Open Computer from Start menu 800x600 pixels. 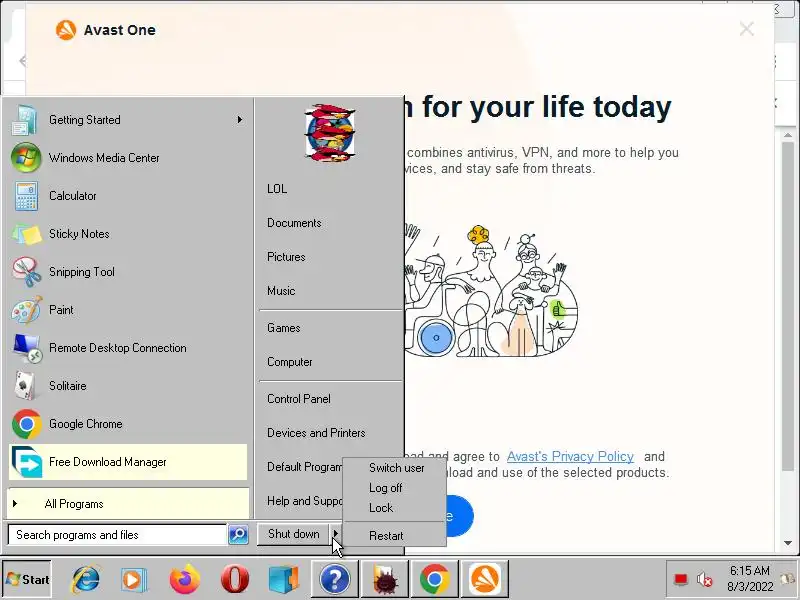(290, 362)
